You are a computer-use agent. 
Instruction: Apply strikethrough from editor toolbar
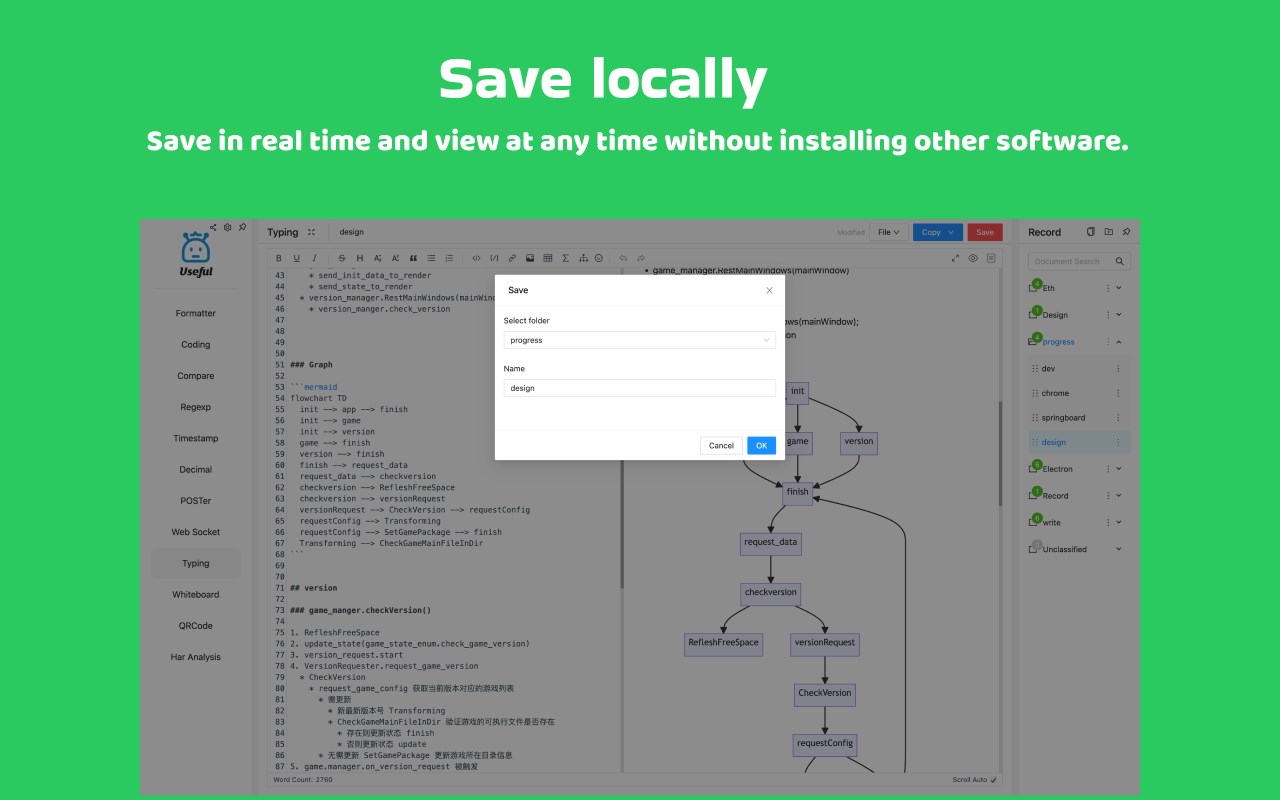tap(341, 258)
